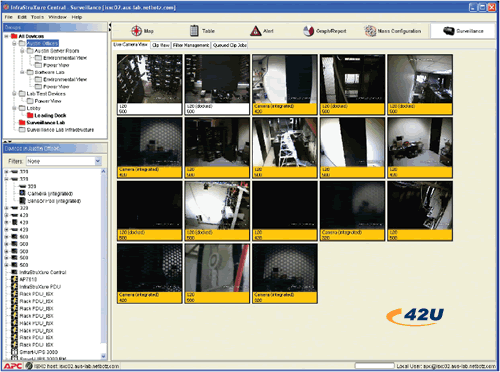Image resolution: width=500 pixels, height=372 pixels.
Task: Open the Alert triangle icon
Action: [x=255, y=31]
